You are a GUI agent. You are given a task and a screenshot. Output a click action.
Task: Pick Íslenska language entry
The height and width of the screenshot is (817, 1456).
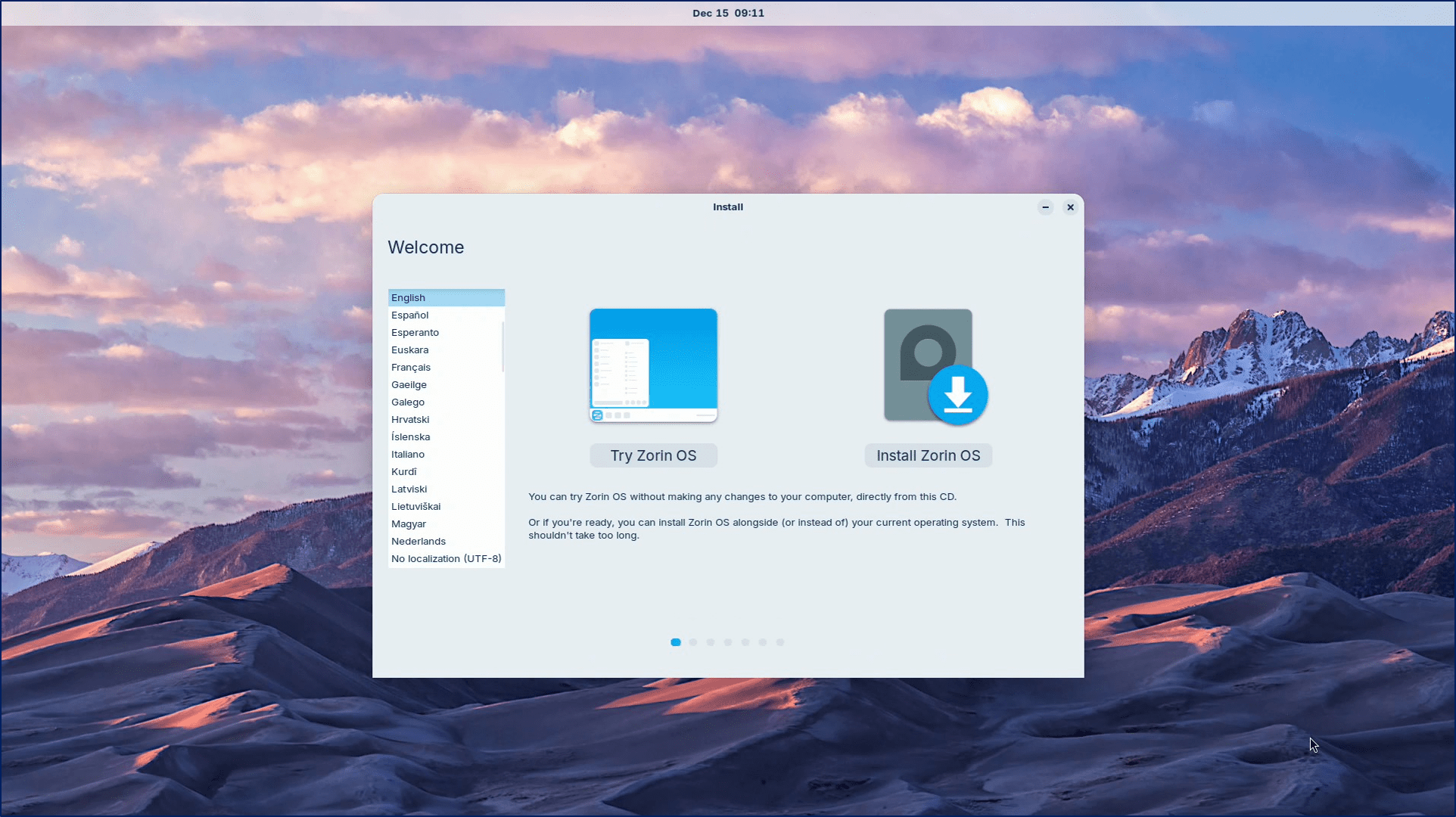click(x=411, y=437)
